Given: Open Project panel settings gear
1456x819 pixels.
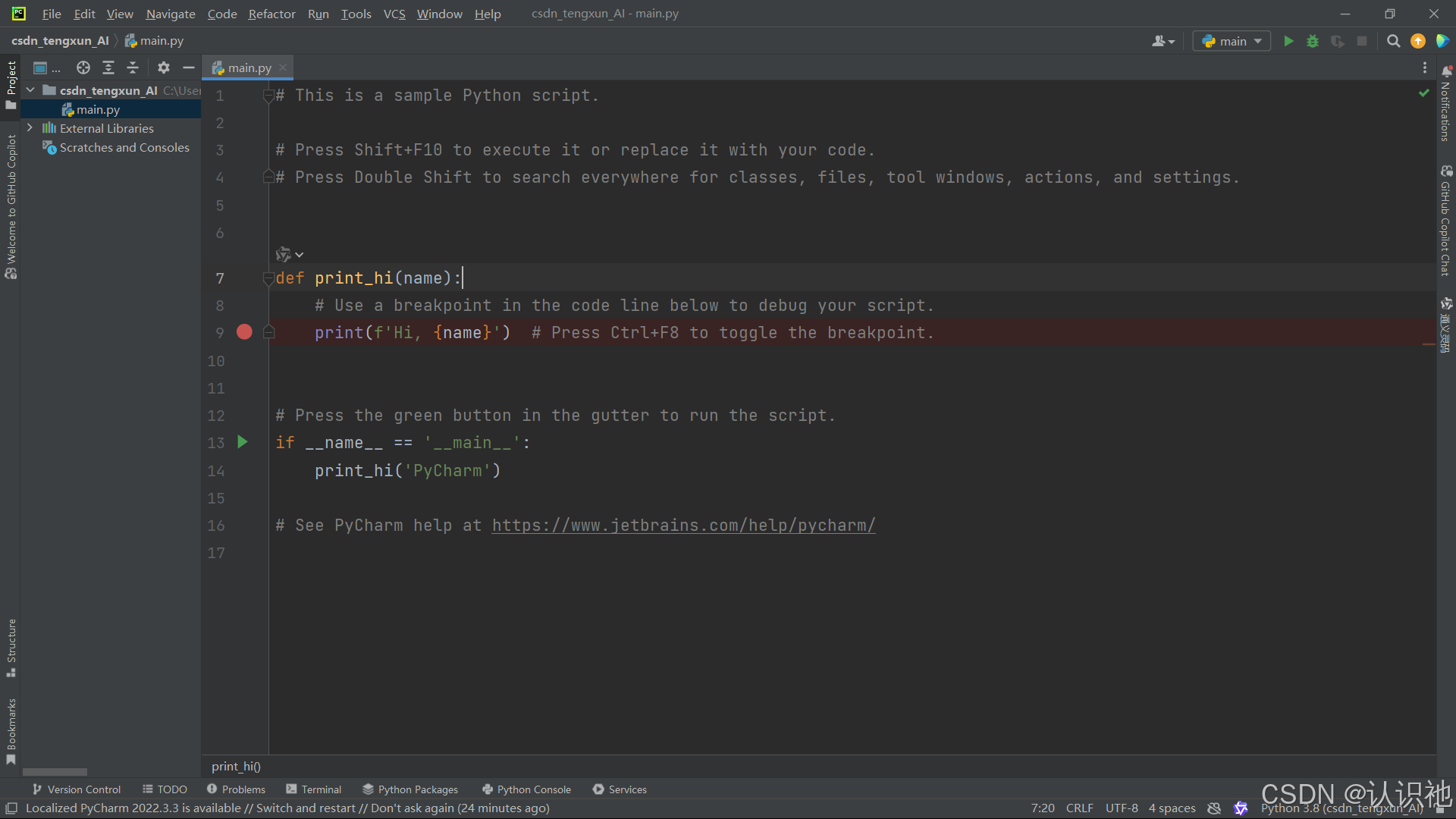Looking at the screenshot, I should pos(164,67).
